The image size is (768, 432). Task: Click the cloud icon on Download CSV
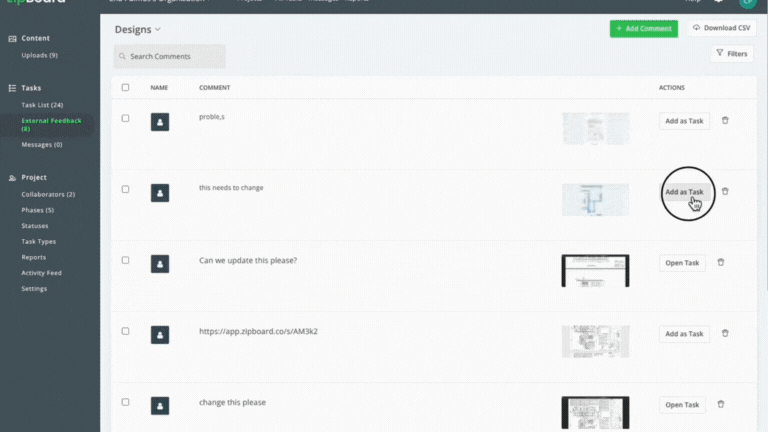[696, 28]
